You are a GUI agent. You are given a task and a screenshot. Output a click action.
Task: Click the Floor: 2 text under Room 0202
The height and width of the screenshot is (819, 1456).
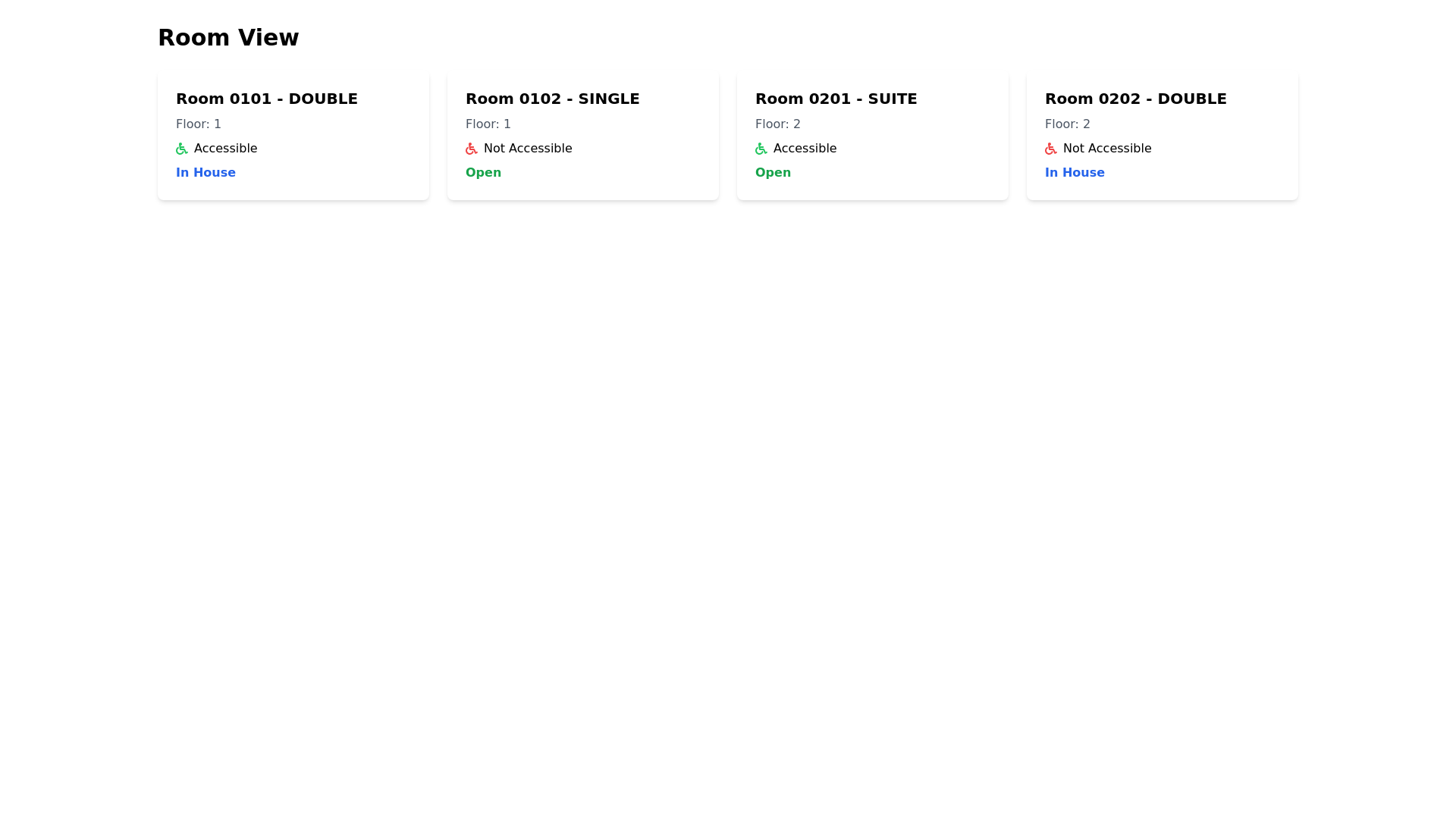(1068, 124)
